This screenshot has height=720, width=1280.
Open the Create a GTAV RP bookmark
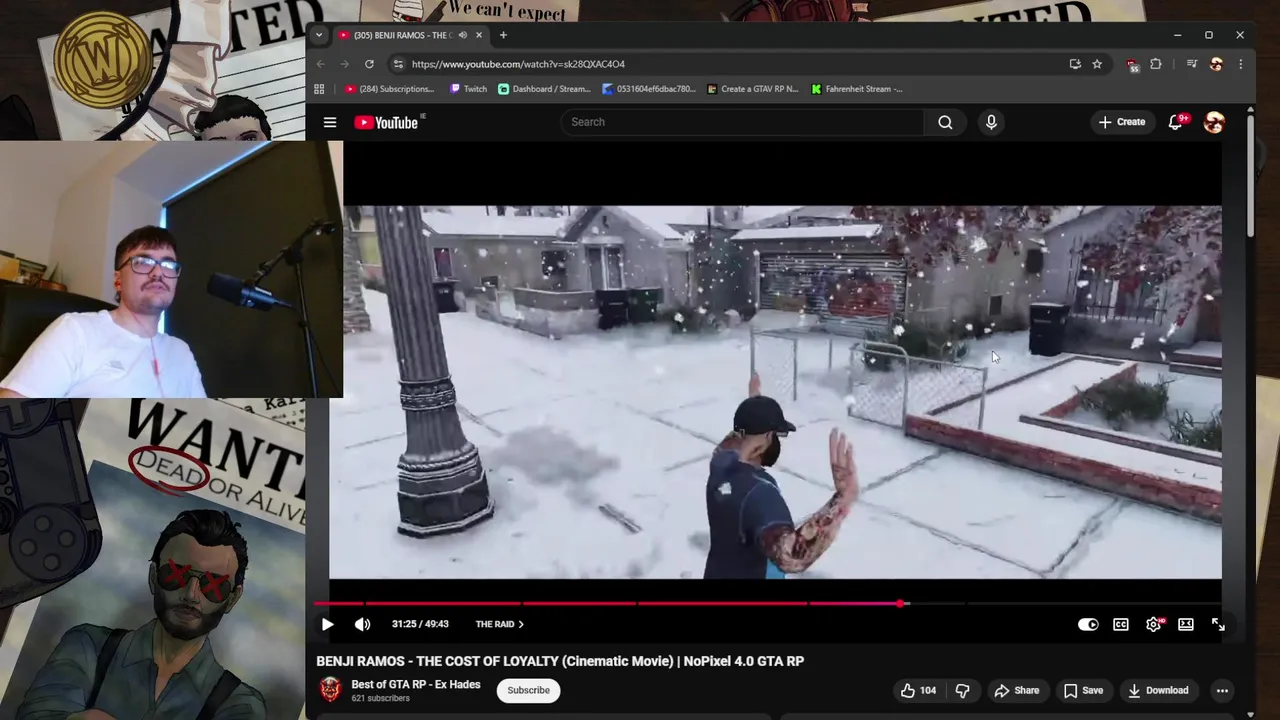point(752,89)
